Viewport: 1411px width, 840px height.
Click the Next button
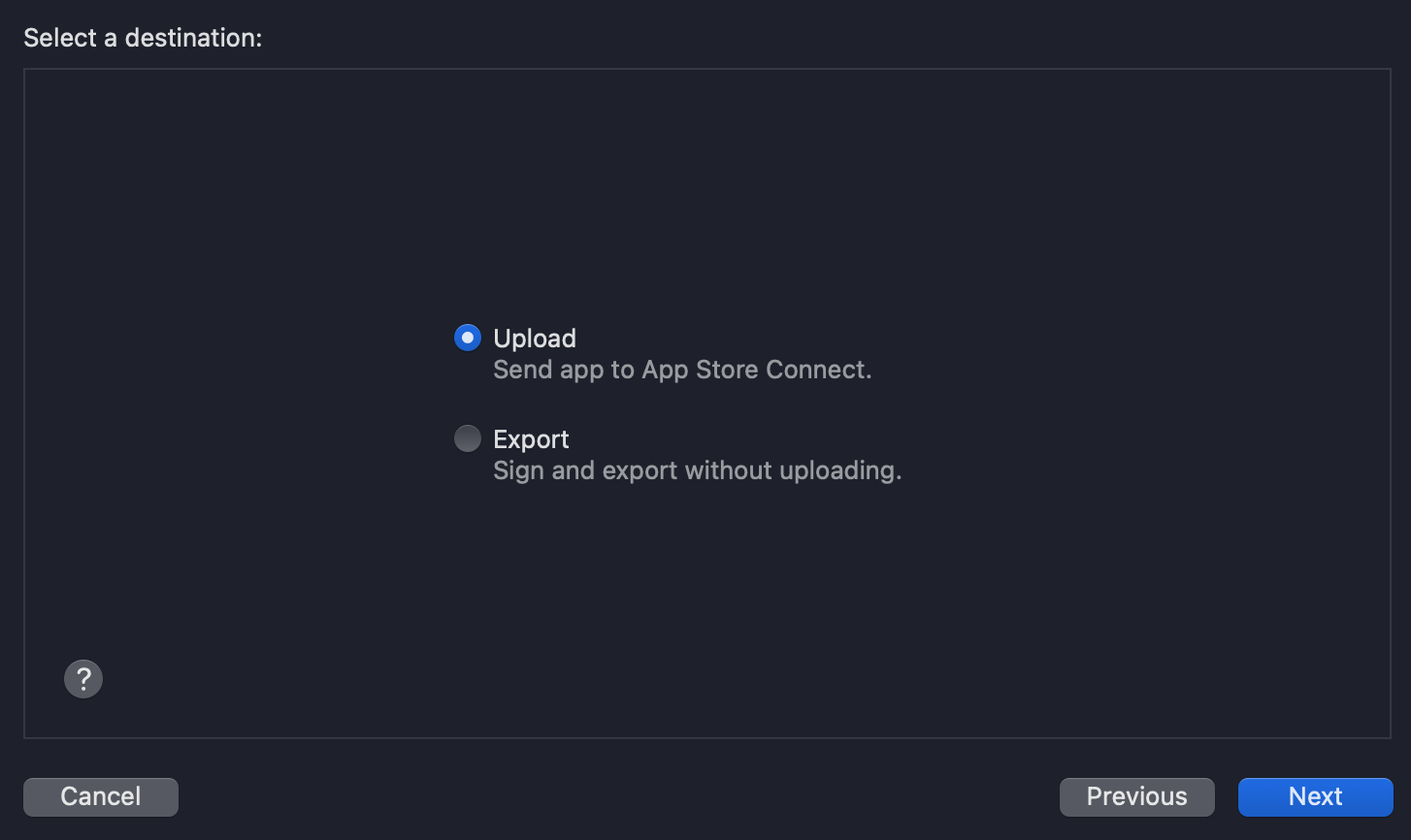coord(1315,796)
